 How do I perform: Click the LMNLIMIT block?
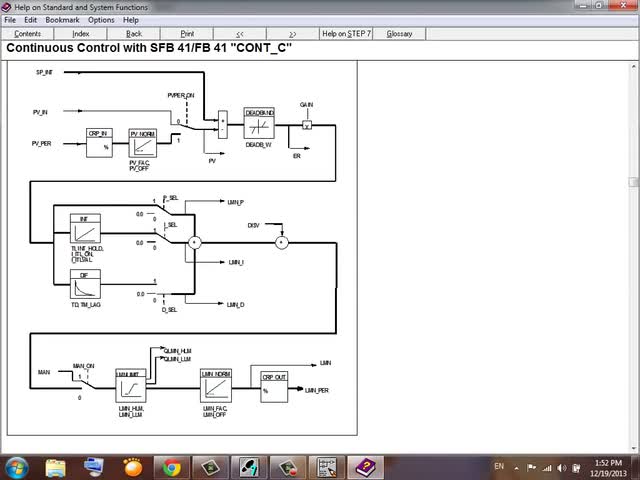[x=131, y=385]
